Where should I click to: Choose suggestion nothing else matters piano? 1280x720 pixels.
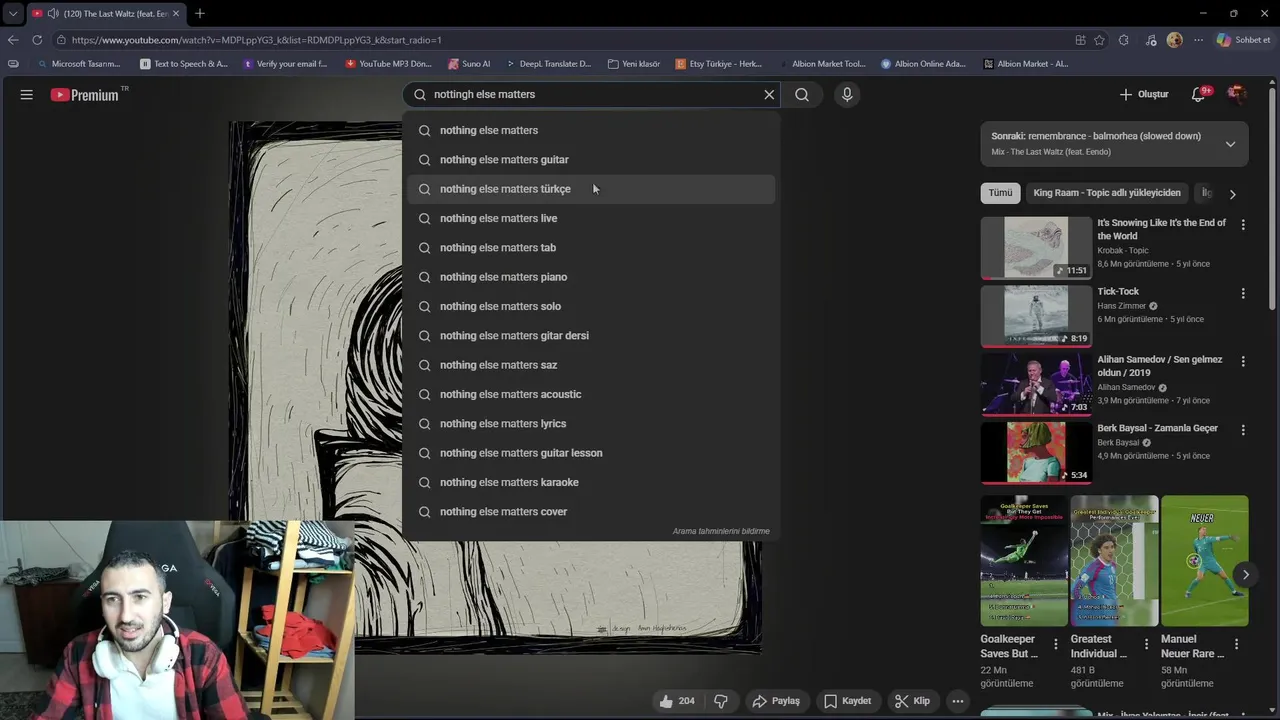coord(591,277)
